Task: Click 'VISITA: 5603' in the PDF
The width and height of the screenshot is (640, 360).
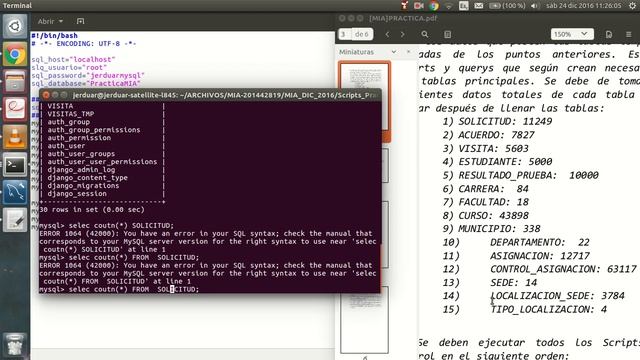Action: [x=493, y=149]
